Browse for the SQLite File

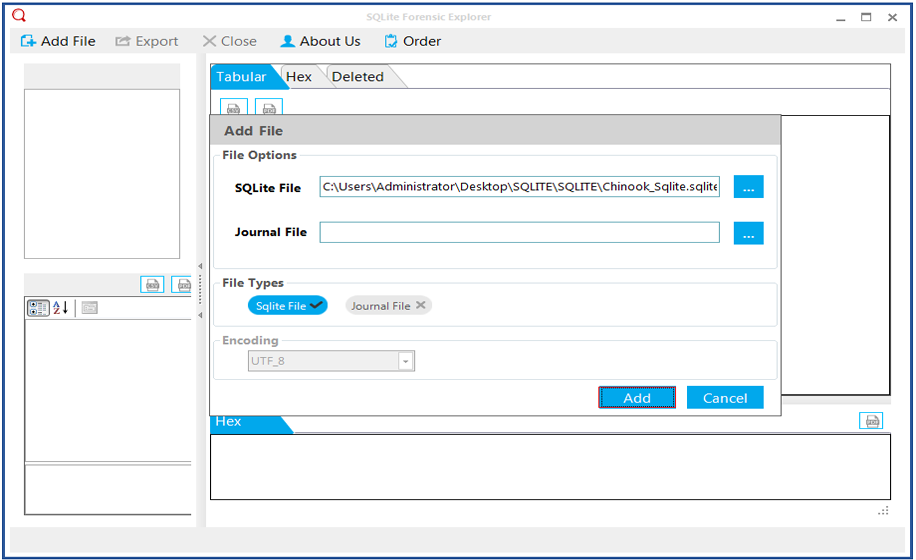748,187
